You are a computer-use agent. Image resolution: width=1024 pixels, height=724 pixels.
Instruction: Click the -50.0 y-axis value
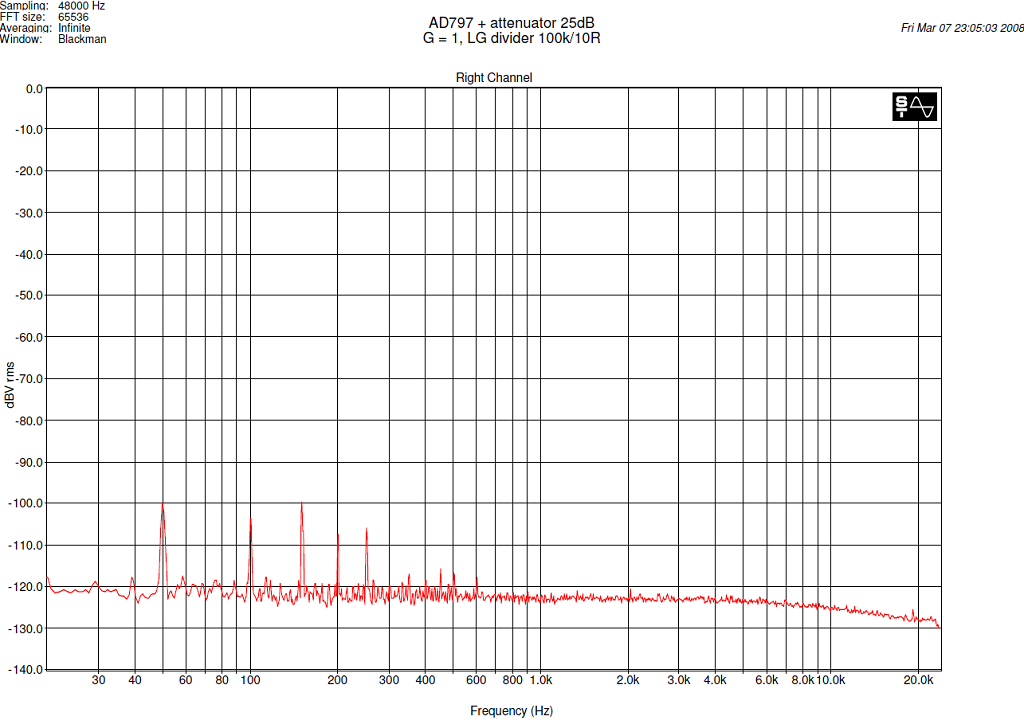click(29, 295)
